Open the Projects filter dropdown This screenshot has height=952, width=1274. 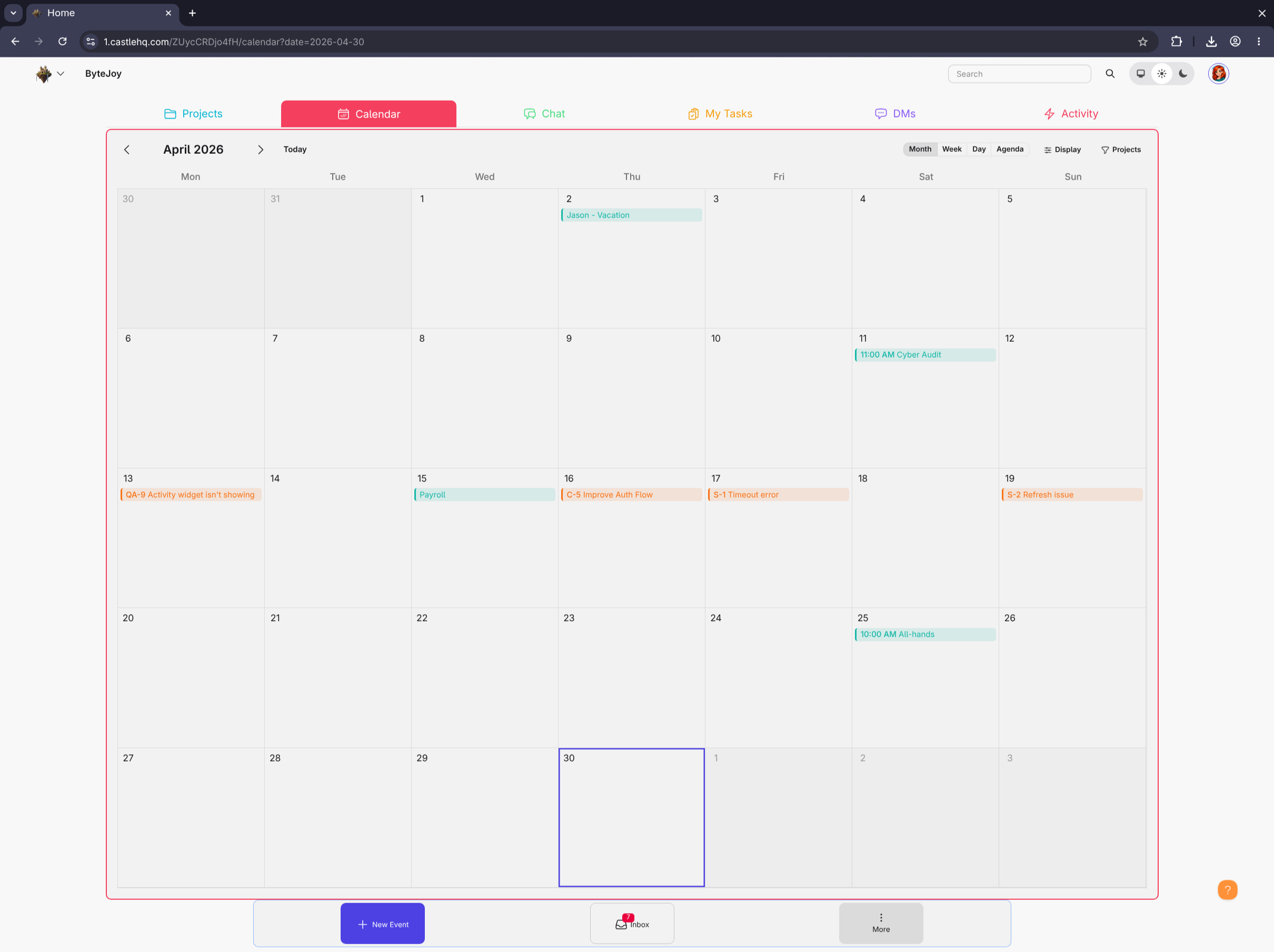click(x=1120, y=150)
